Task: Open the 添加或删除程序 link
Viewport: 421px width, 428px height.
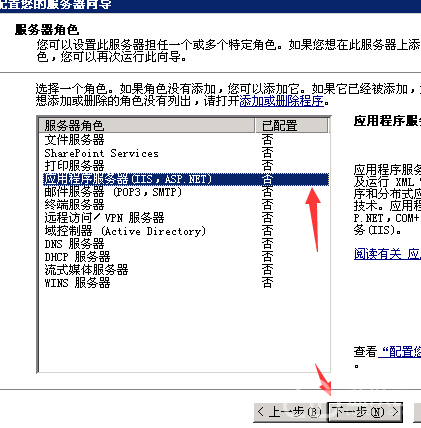Action: click(282, 101)
